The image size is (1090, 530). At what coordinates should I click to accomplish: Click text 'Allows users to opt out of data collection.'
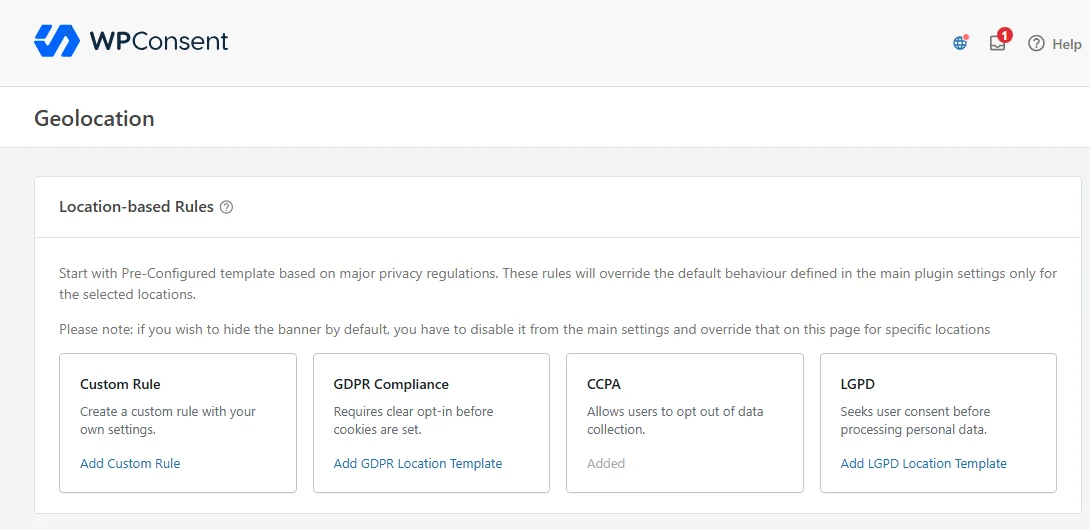tap(675, 420)
